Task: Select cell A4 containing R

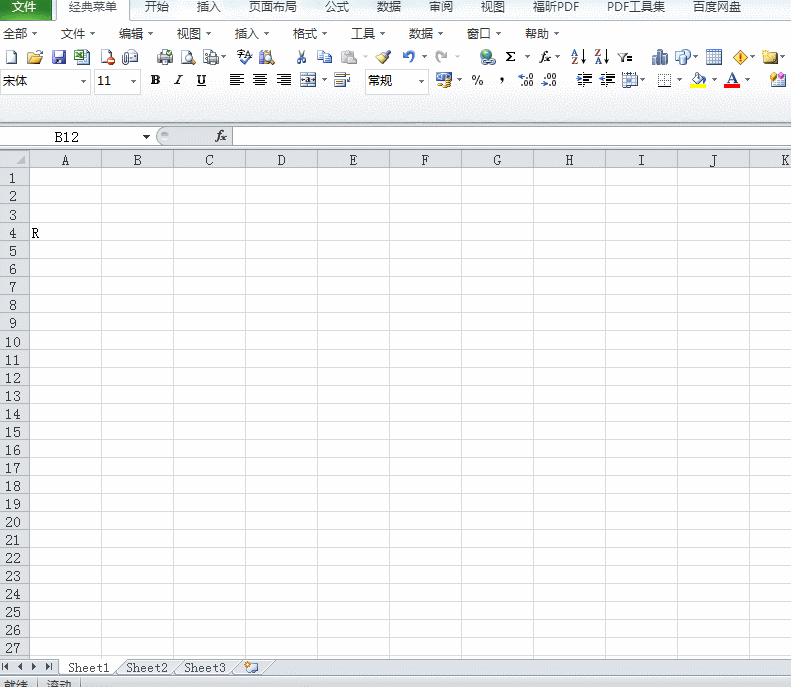Action: [x=66, y=233]
